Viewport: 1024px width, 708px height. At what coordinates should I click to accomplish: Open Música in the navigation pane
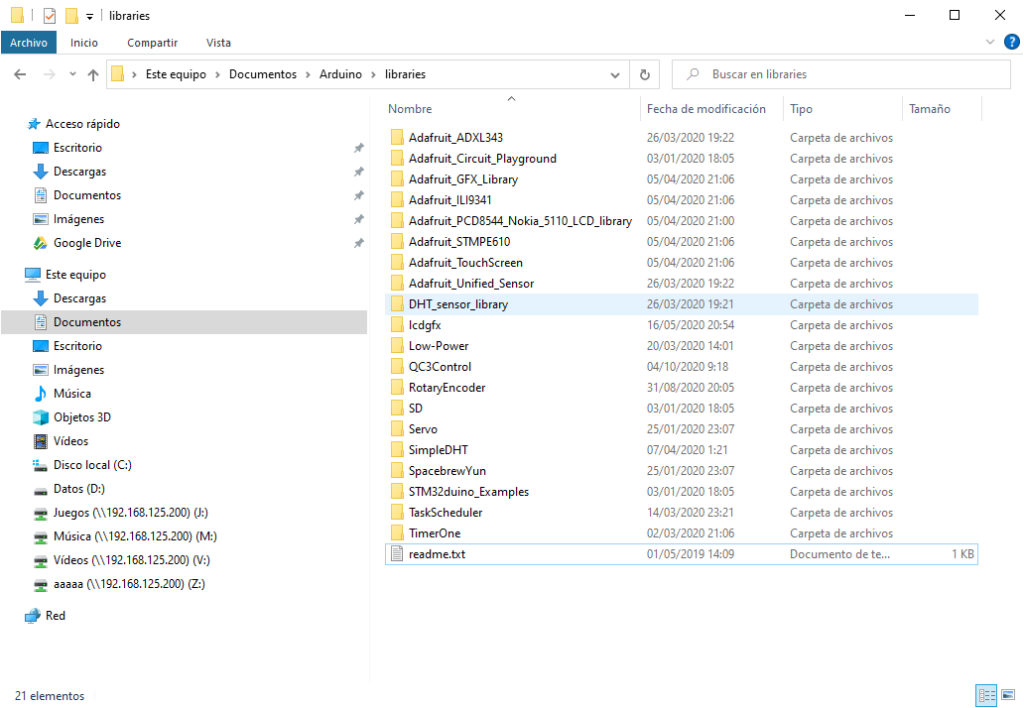click(x=72, y=394)
